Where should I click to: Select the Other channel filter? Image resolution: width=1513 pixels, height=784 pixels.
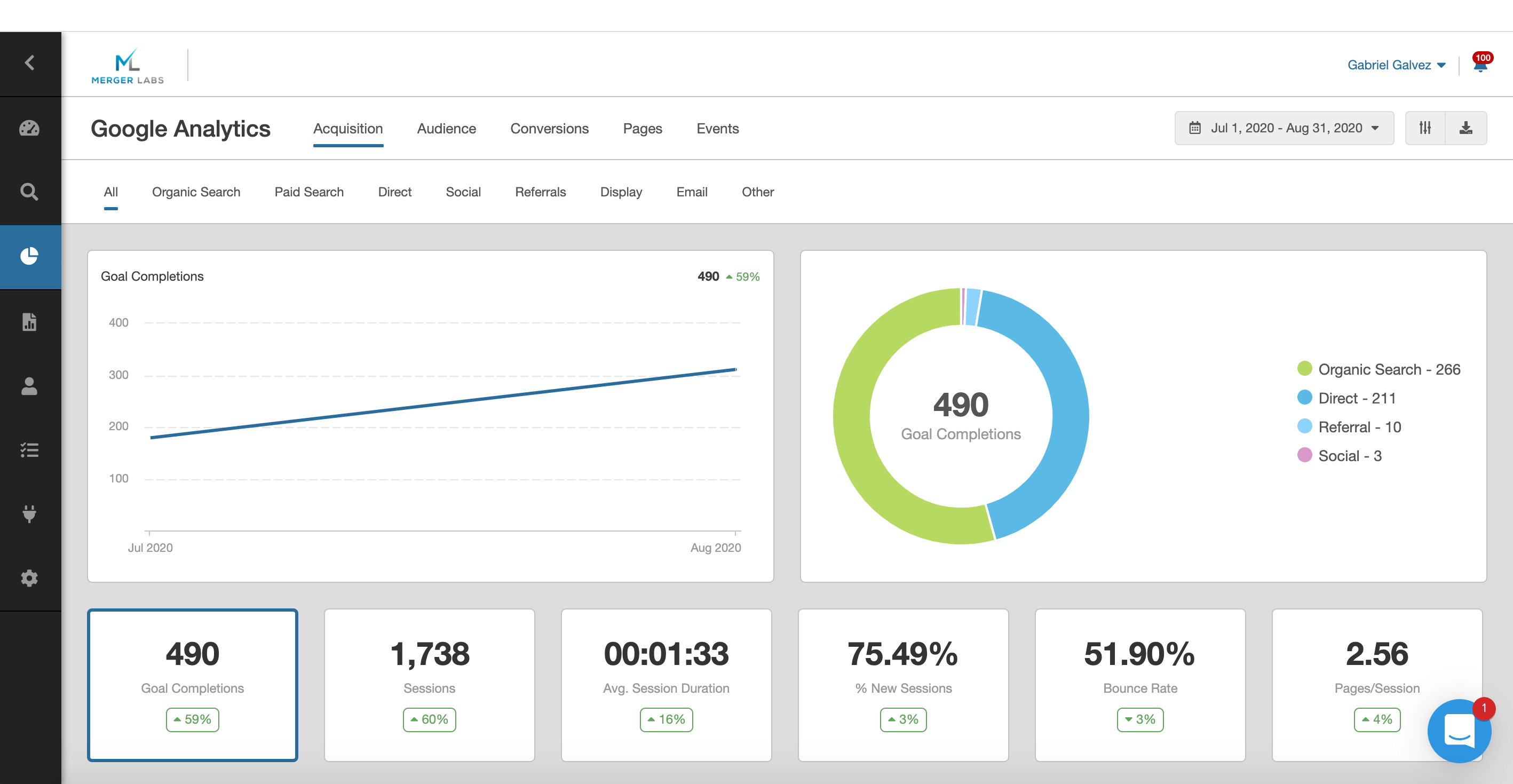tap(758, 192)
